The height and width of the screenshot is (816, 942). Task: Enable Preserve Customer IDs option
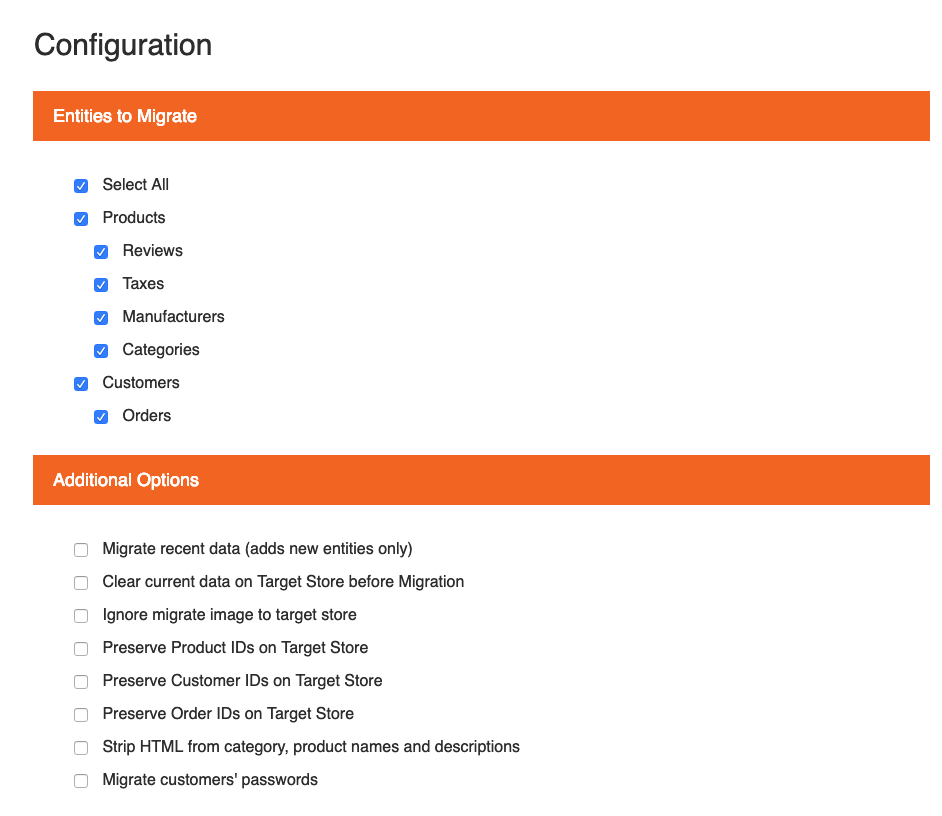80,682
